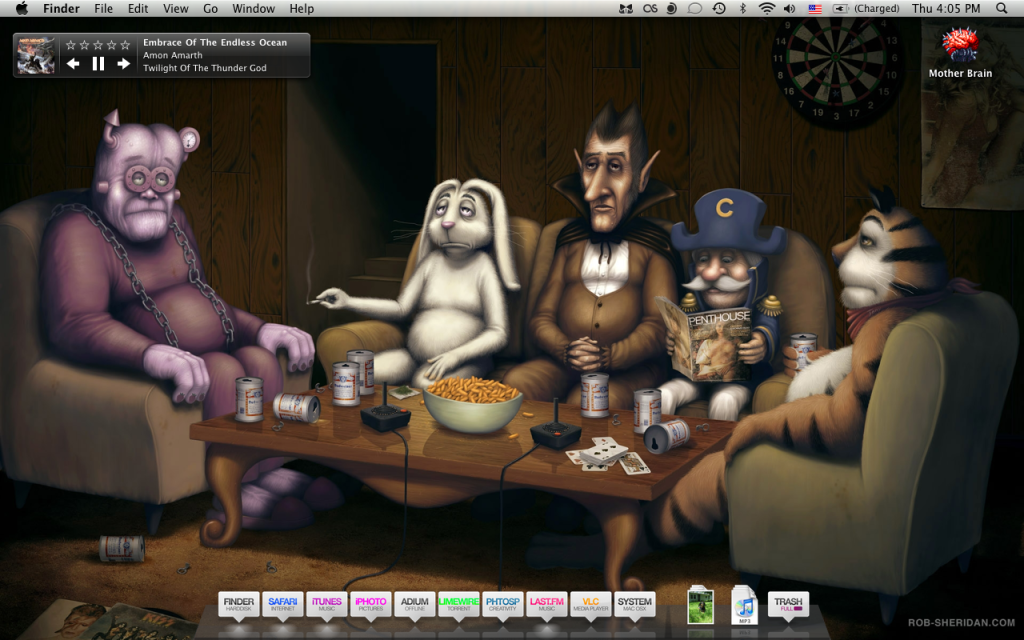Rate the song three stars
1024x640 pixels.
(x=98, y=45)
